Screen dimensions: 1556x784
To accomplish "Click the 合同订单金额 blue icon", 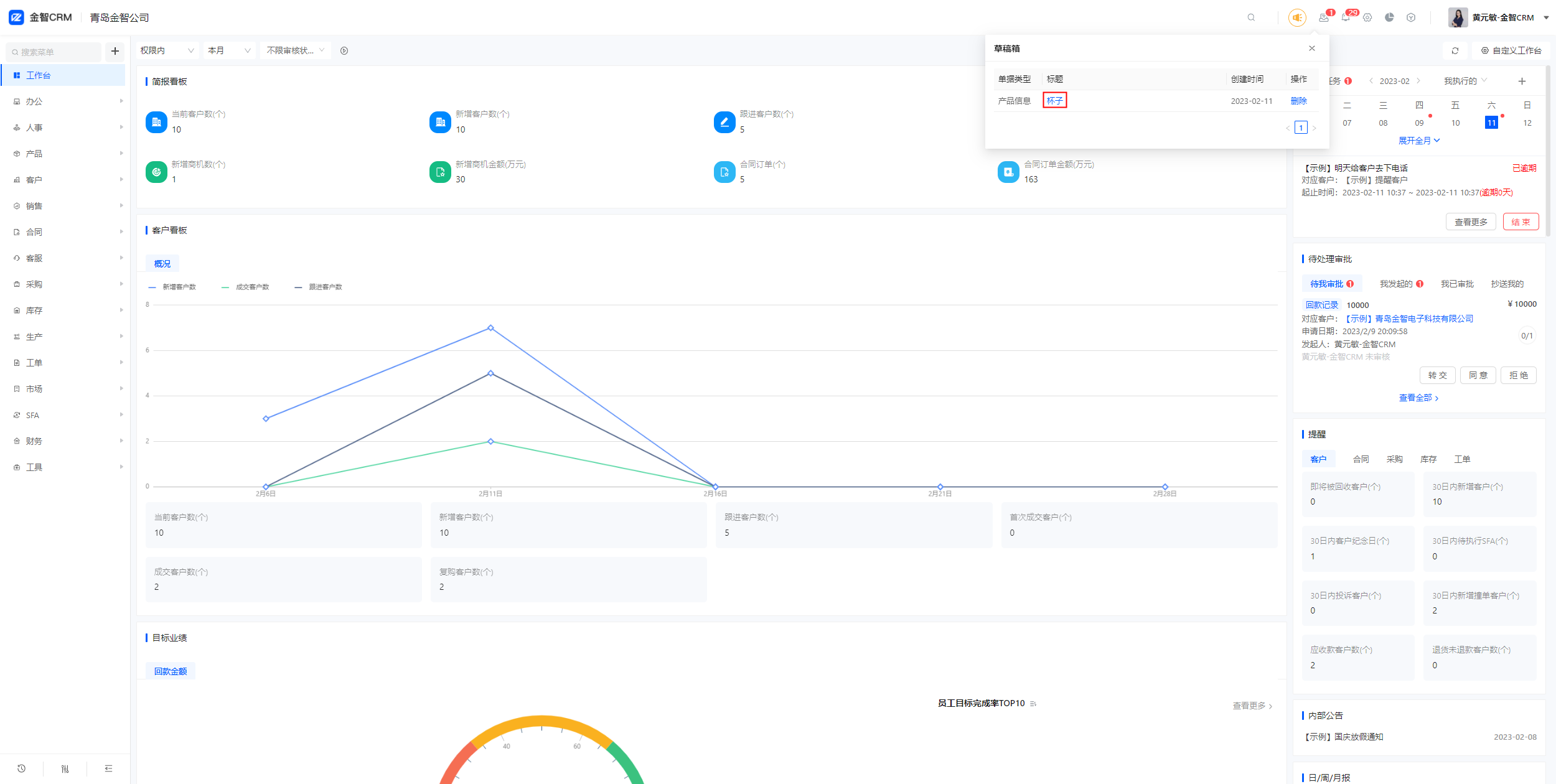I will coord(1008,172).
